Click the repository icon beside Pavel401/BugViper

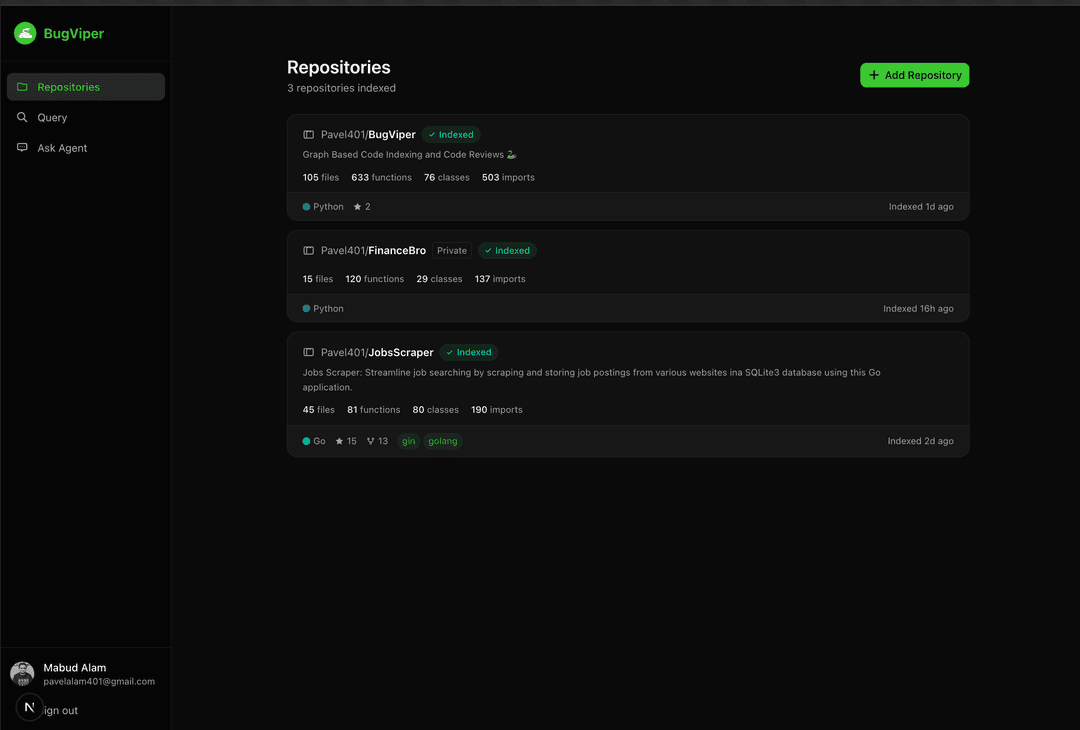pos(307,133)
